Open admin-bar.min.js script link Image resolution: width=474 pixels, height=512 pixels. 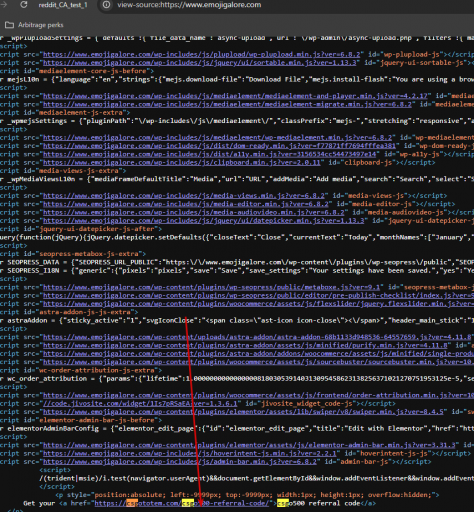(180, 462)
